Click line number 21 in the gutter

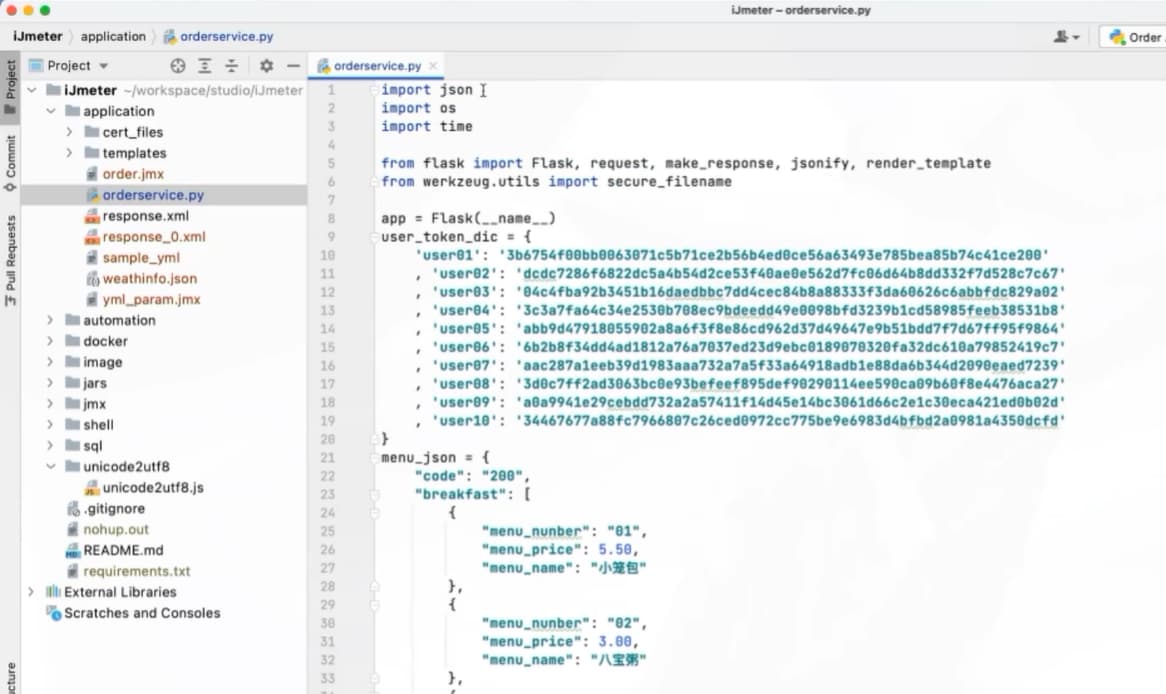click(x=327, y=457)
